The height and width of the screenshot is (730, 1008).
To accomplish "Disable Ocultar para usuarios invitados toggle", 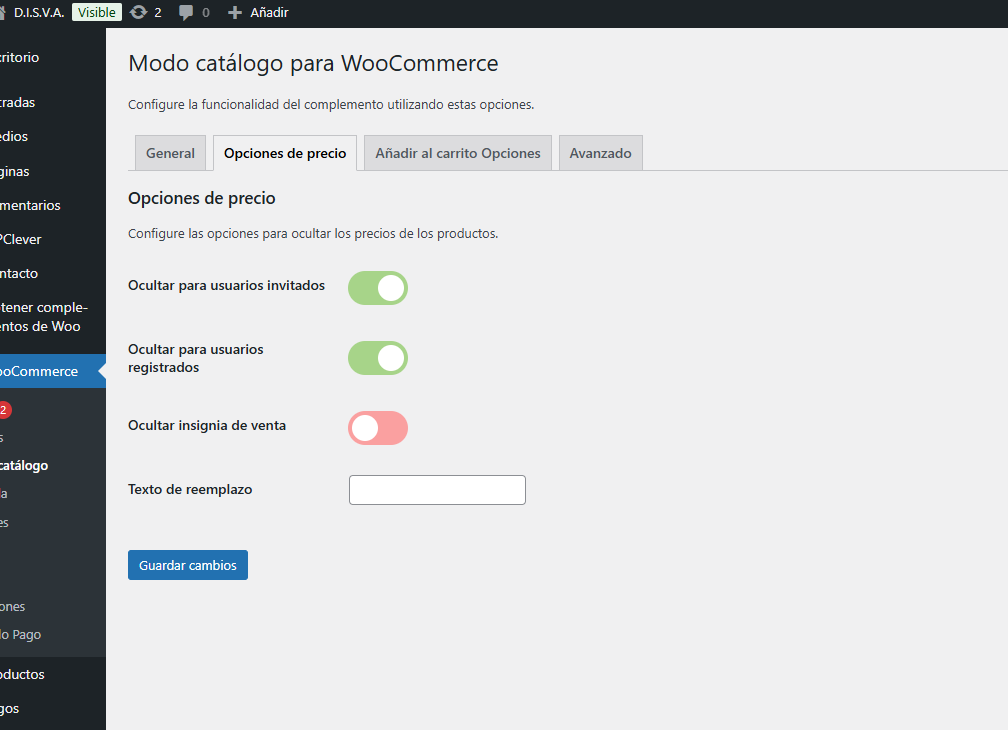I will [x=378, y=288].
